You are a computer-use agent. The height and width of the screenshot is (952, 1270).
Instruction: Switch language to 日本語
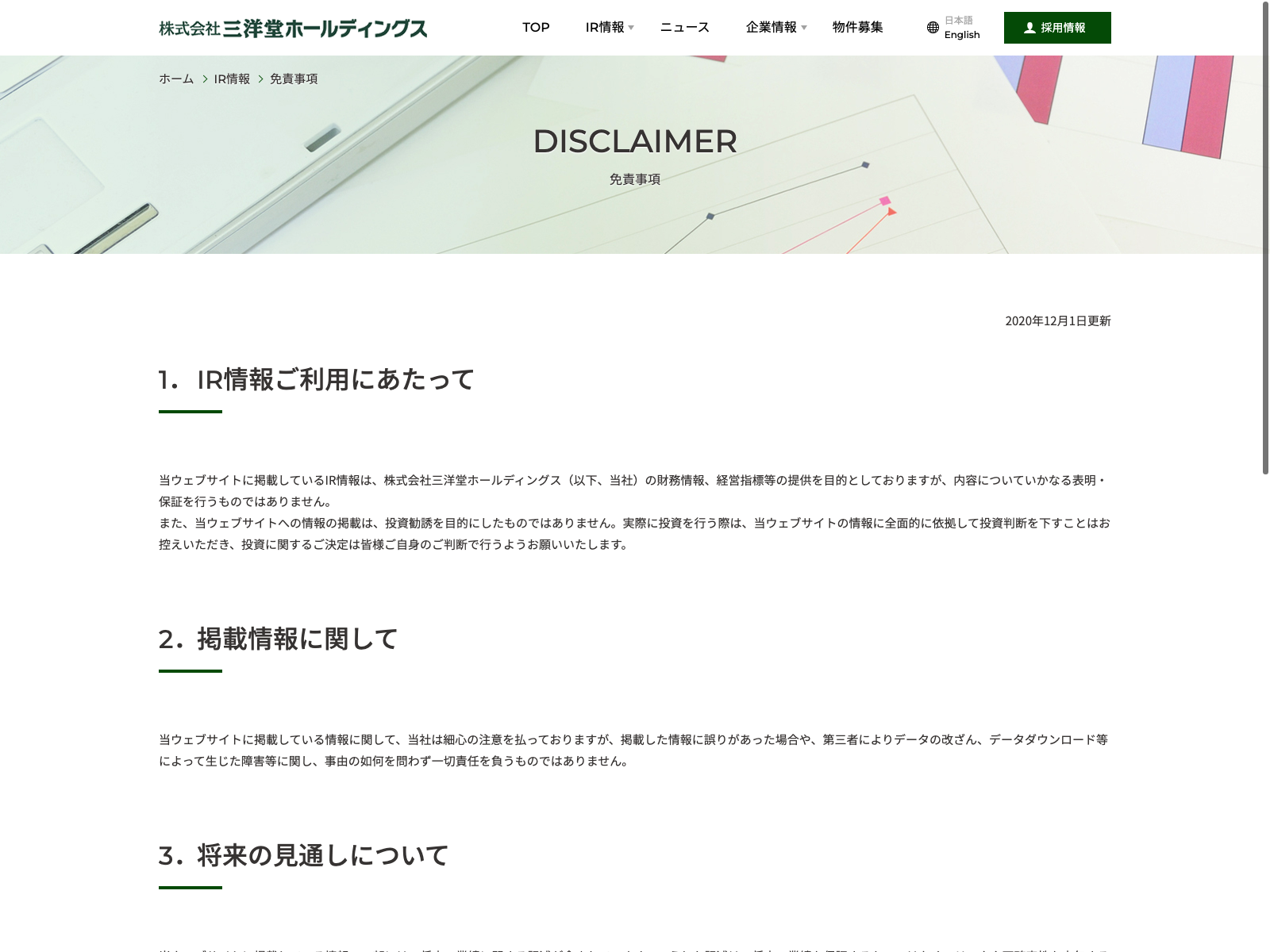point(958,21)
